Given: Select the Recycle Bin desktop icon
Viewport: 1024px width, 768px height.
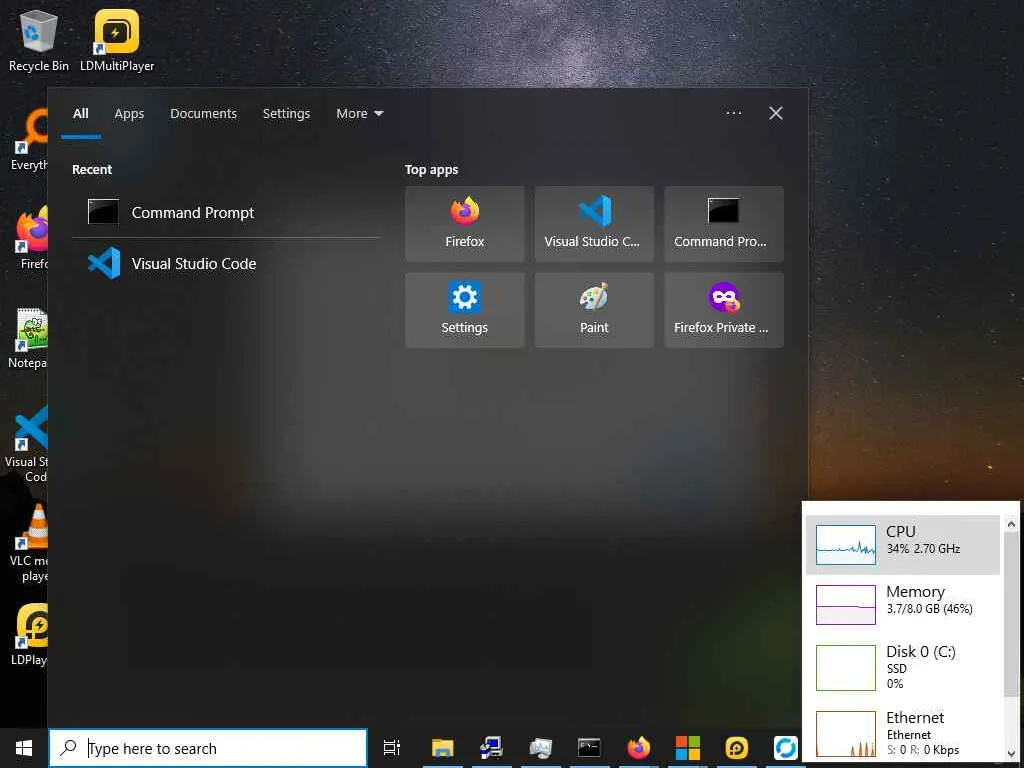Looking at the screenshot, I should (39, 40).
